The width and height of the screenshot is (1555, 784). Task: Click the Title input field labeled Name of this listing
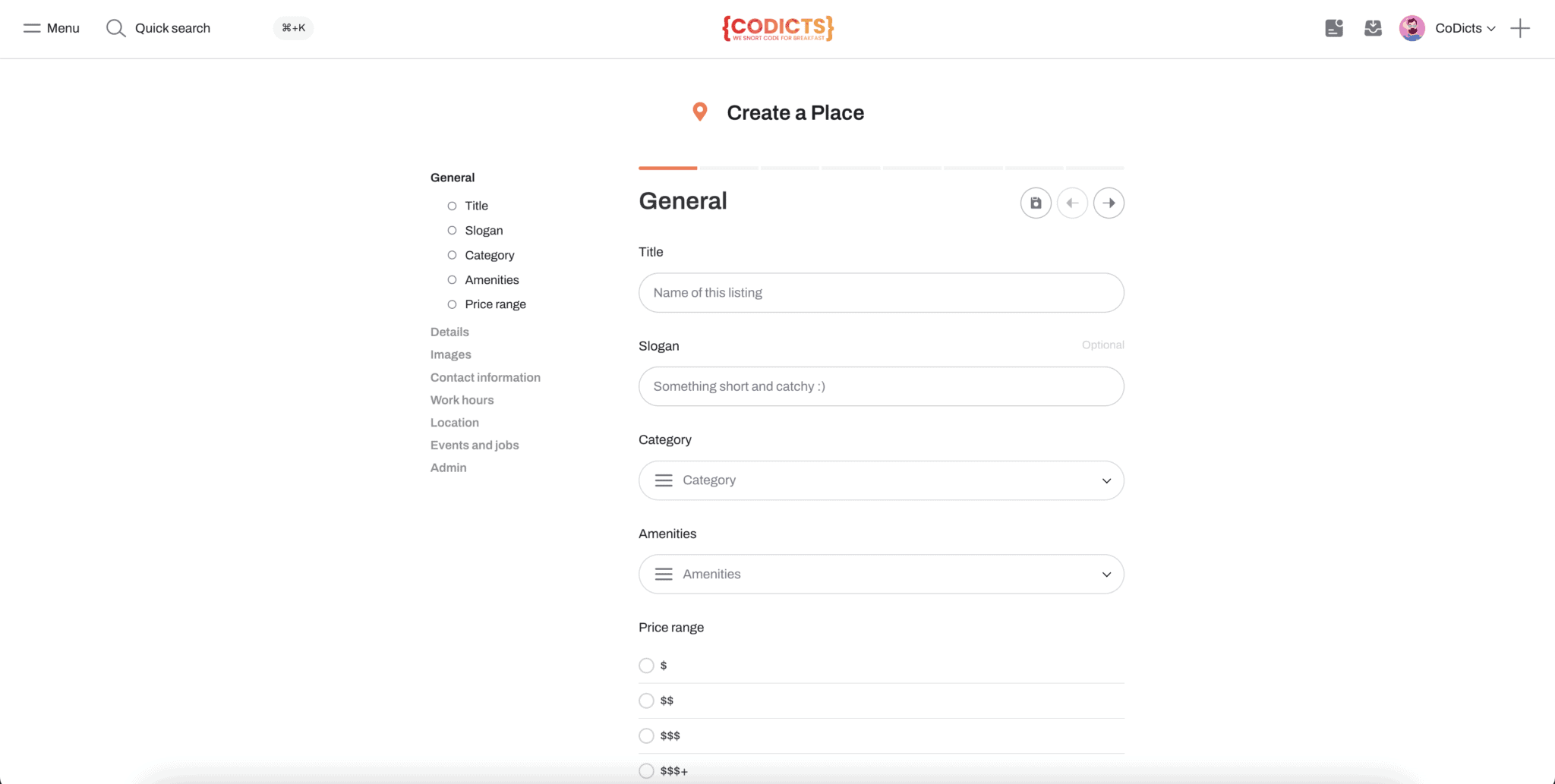880,292
